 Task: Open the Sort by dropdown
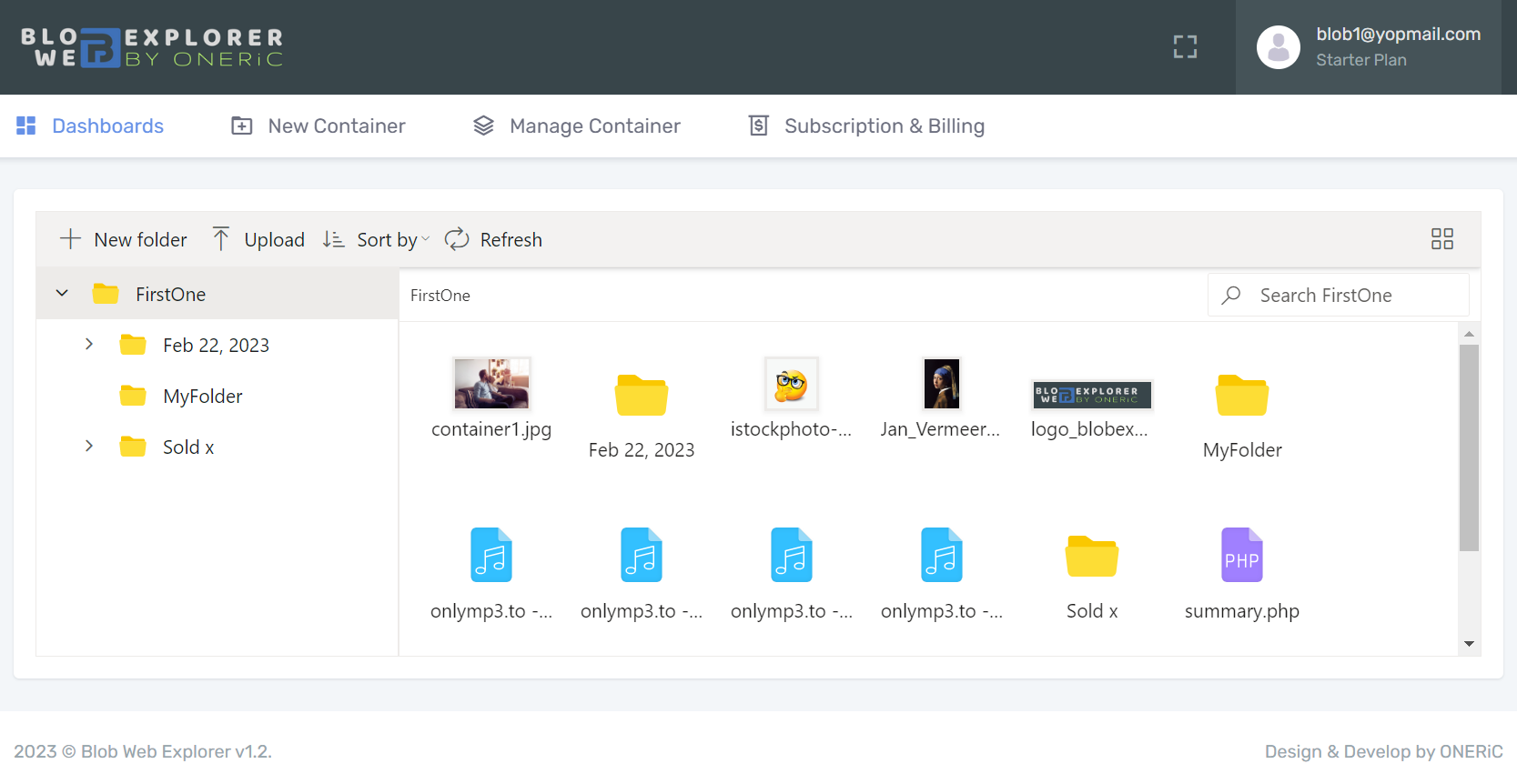[x=377, y=240]
